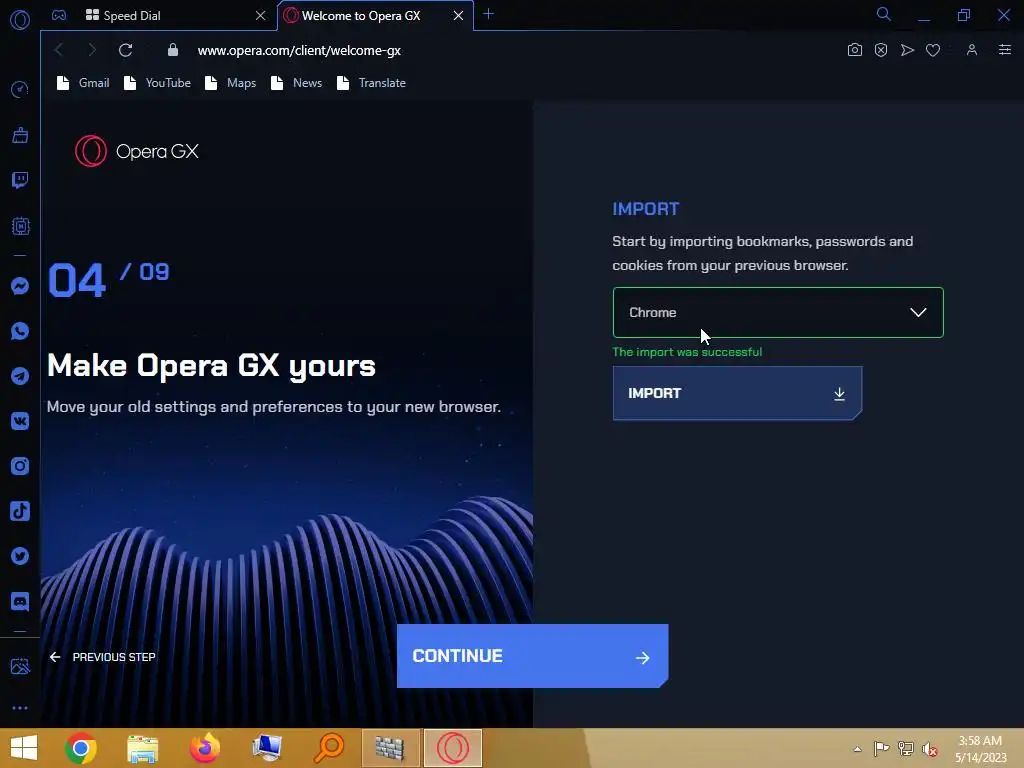The height and width of the screenshot is (768, 1024).
Task: Go to PREVIOUS STEP
Action: click(103, 657)
